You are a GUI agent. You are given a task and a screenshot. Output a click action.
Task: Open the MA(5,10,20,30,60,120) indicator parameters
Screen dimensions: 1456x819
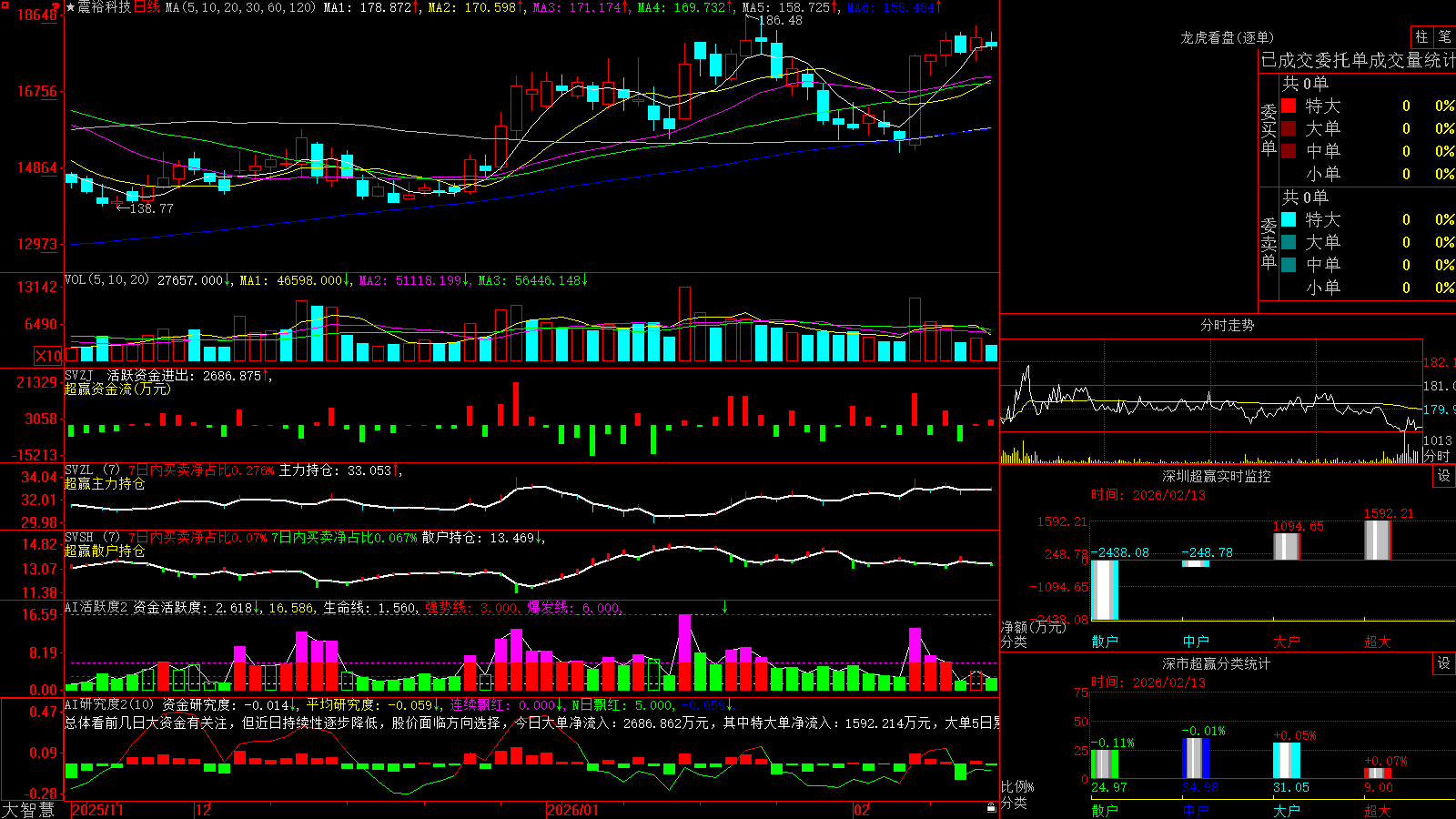240,7
